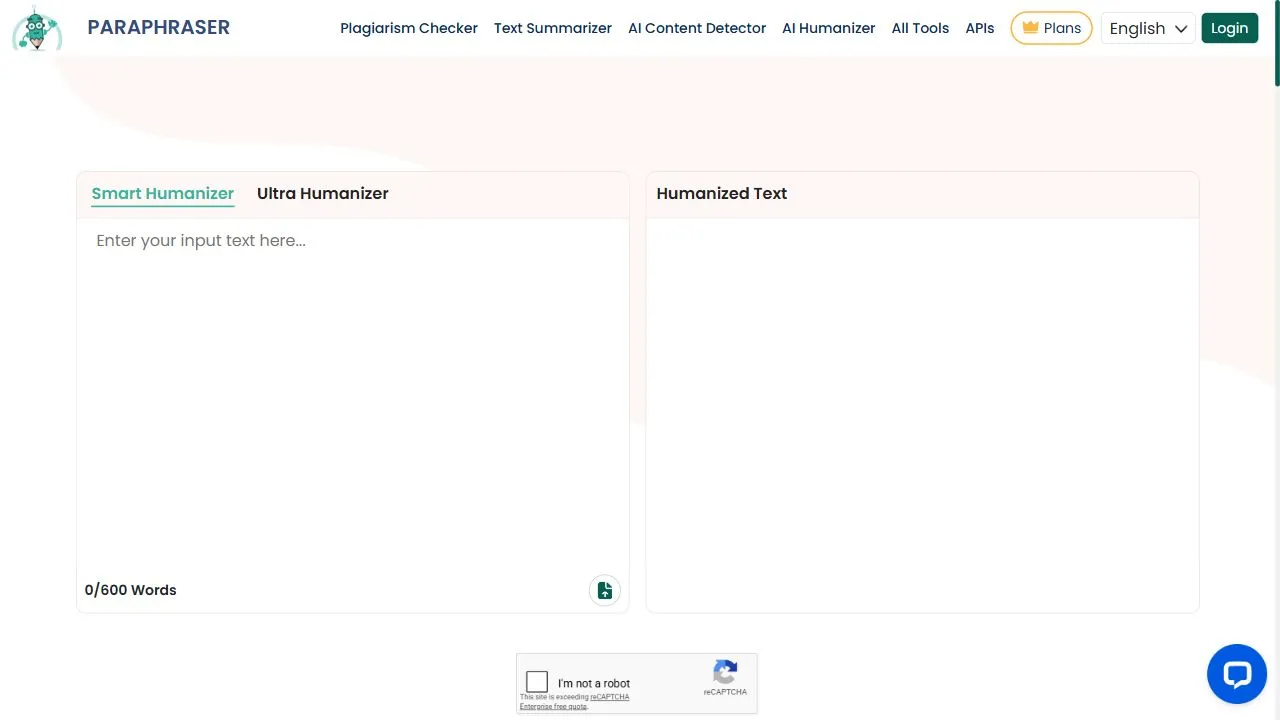Open APIs menu item
1280x720 pixels.
[x=980, y=28]
